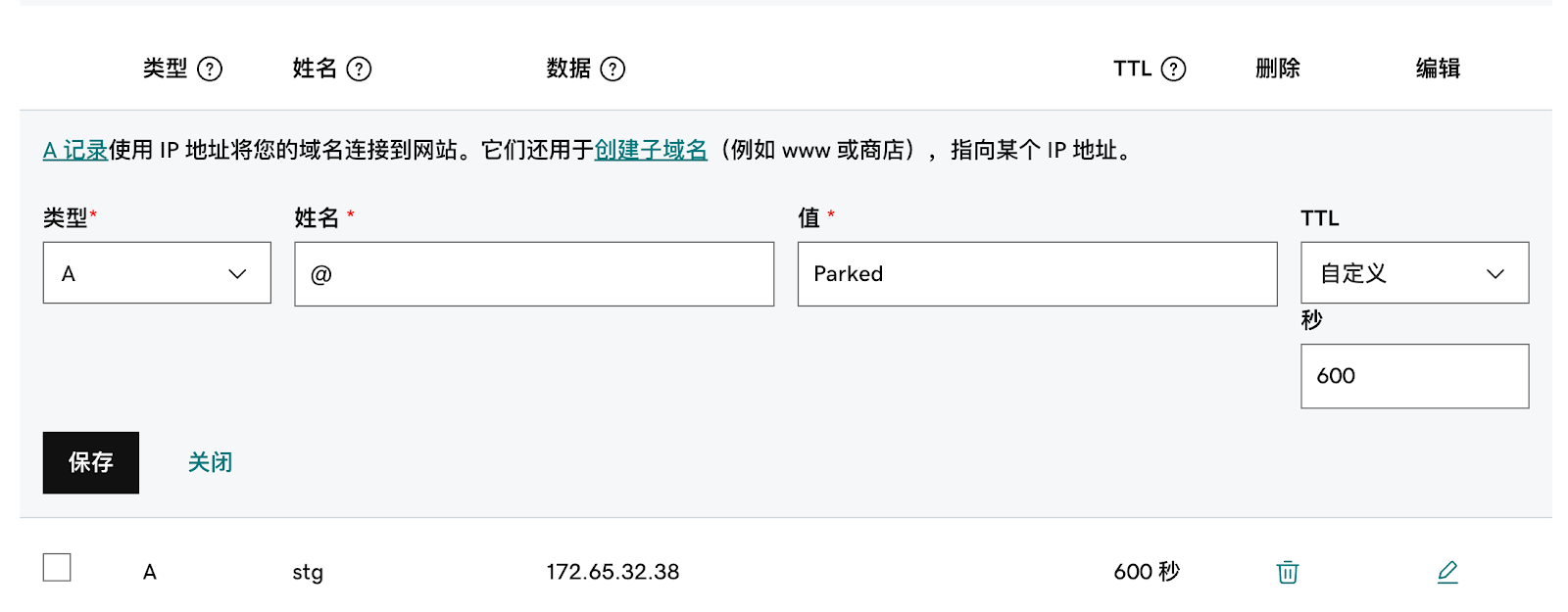Click the 关闭 link
The image size is (1568, 612).
210,462
